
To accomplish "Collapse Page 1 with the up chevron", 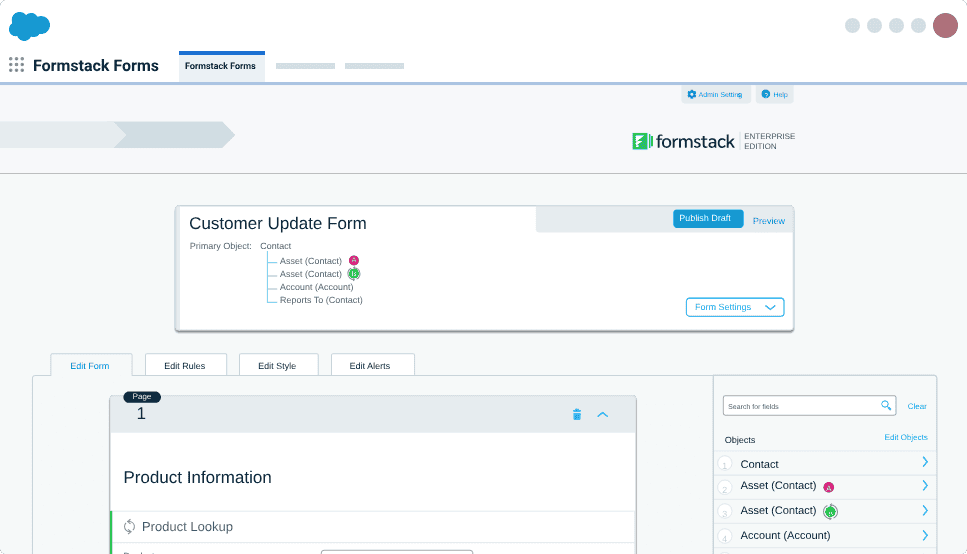I will [x=603, y=415].
